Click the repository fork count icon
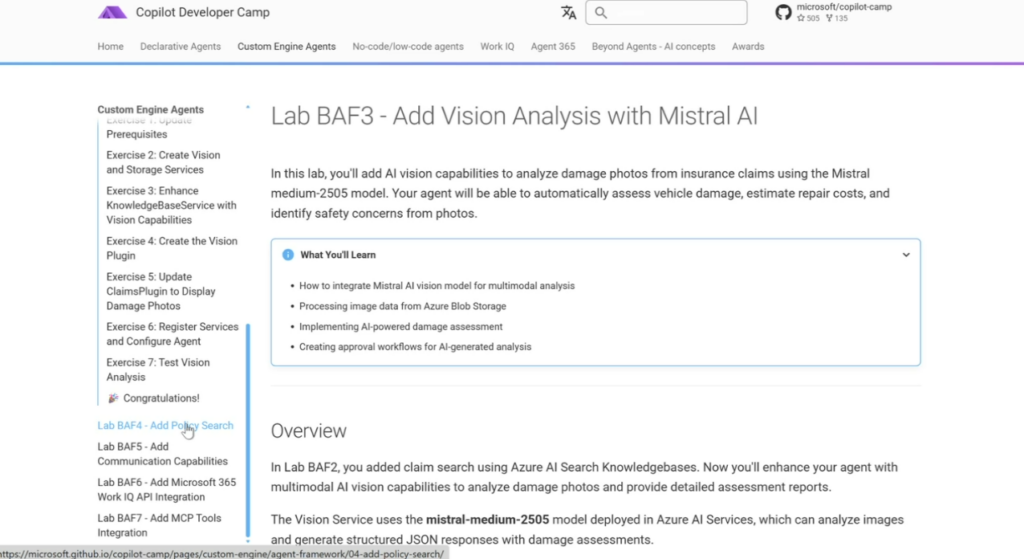The width and height of the screenshot is (1024, 559). click(830, 18)
